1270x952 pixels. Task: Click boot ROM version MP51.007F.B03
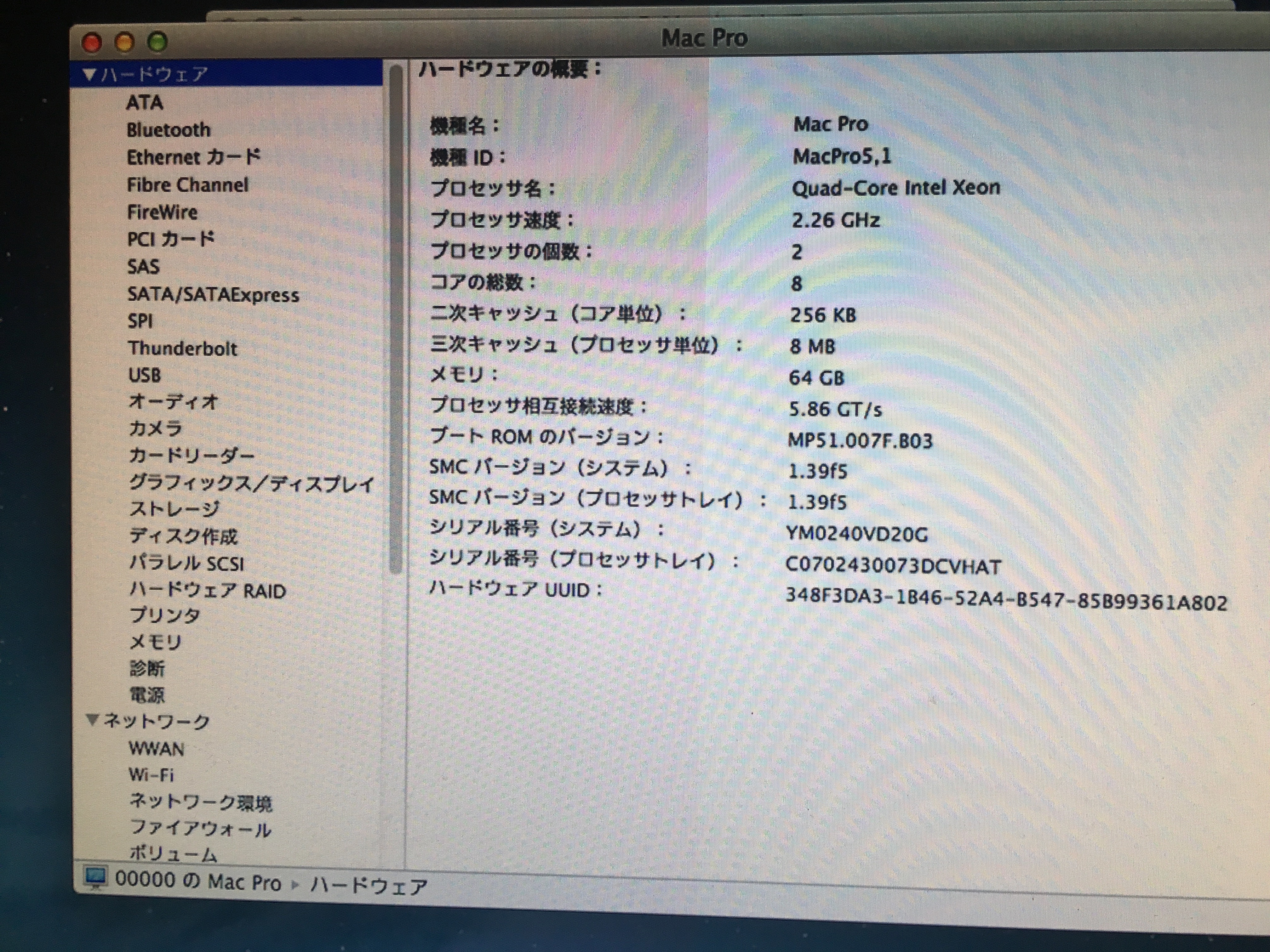coord(860,441)
